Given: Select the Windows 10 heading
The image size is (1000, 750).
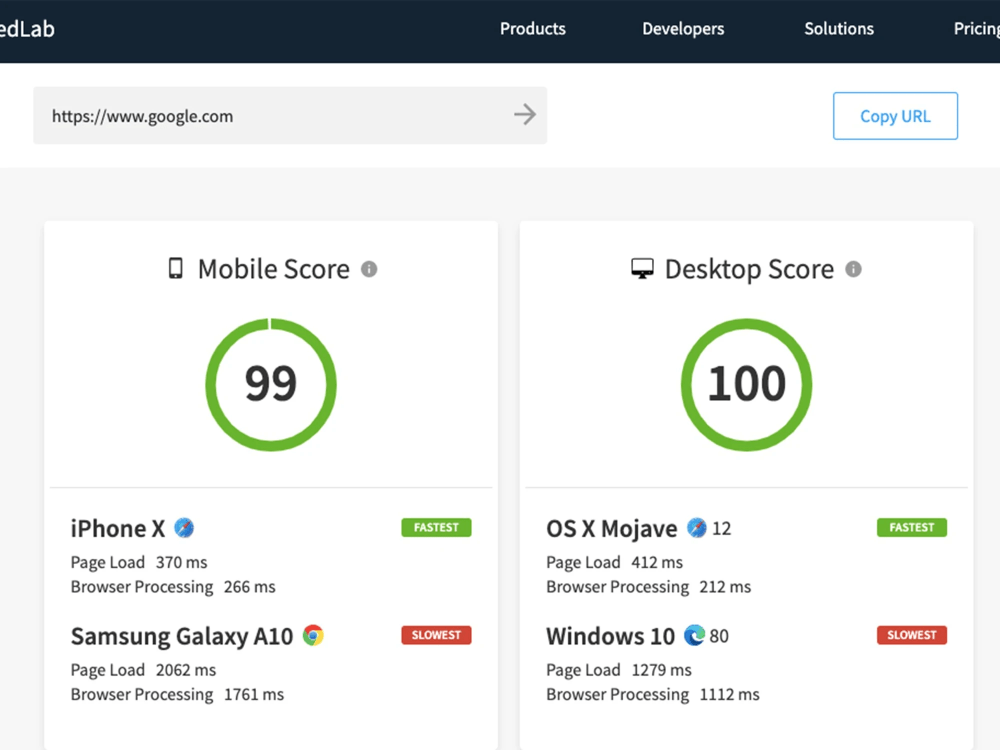Looking at the screenshot, I should tap(610, 636).
